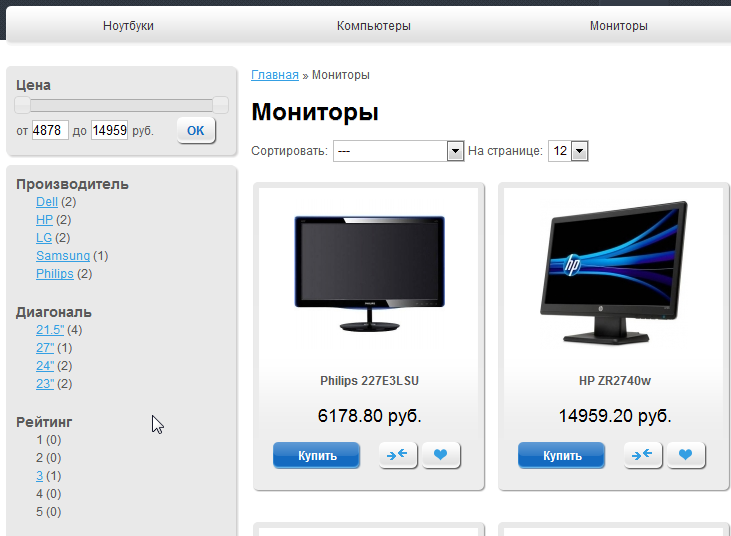731x536 pixels.
Task: Open the Сортировать dropdown
Action: click(x=398, y=151)
